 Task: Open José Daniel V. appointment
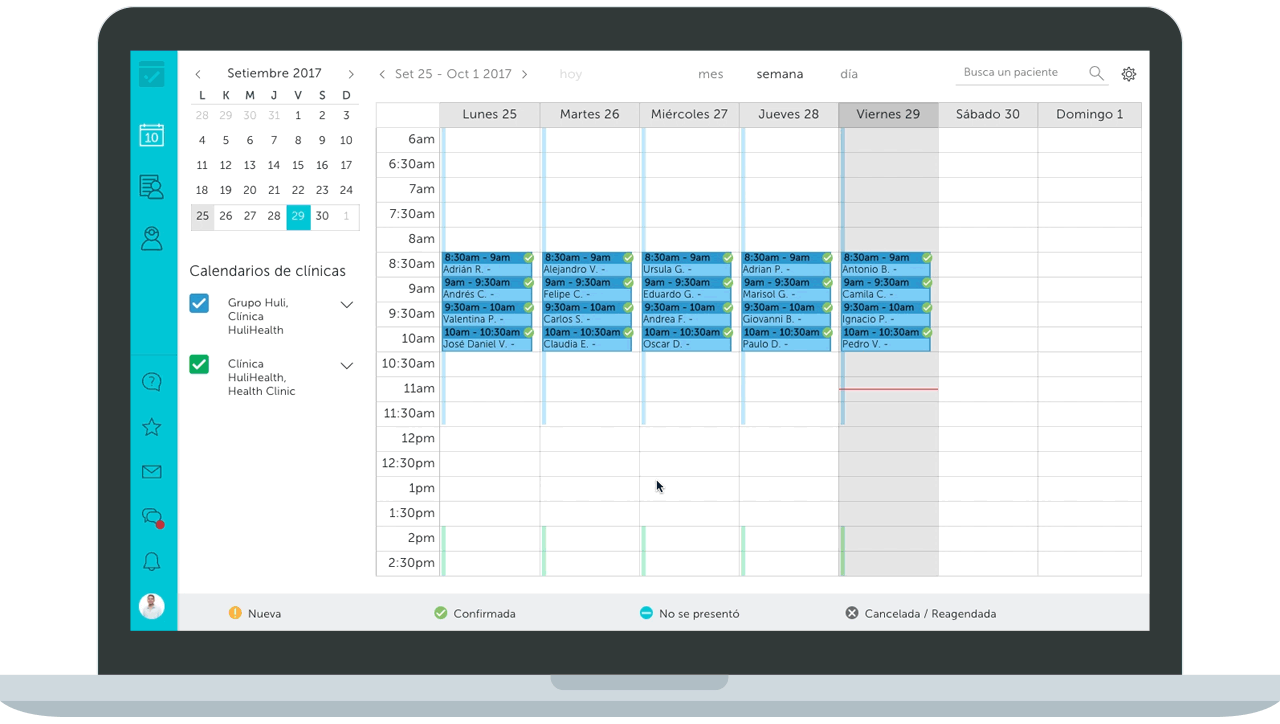click(x=487, y=339)
